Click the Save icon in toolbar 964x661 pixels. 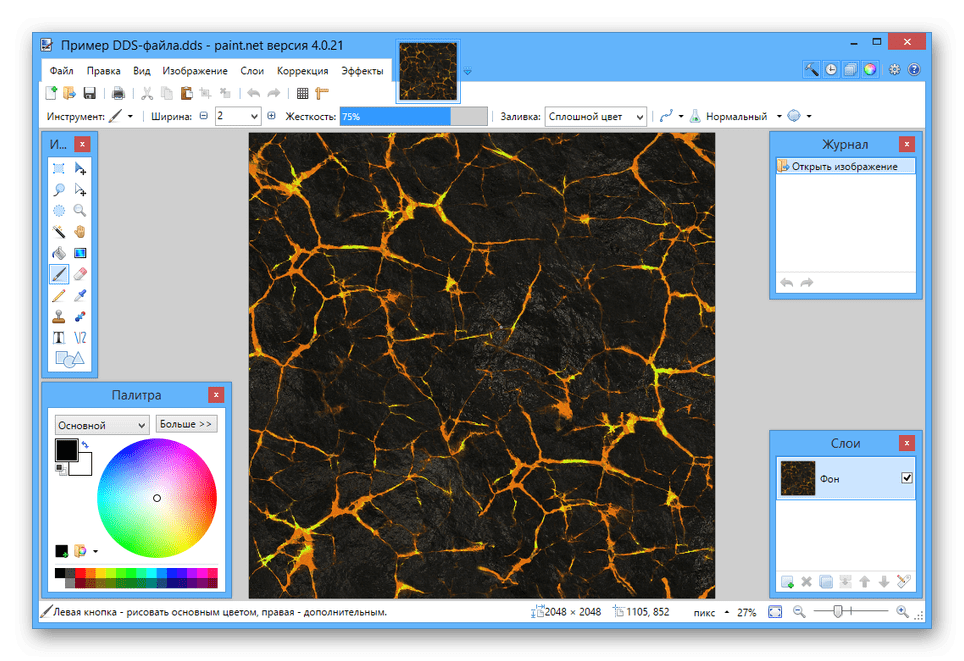(x=90, y=94)
